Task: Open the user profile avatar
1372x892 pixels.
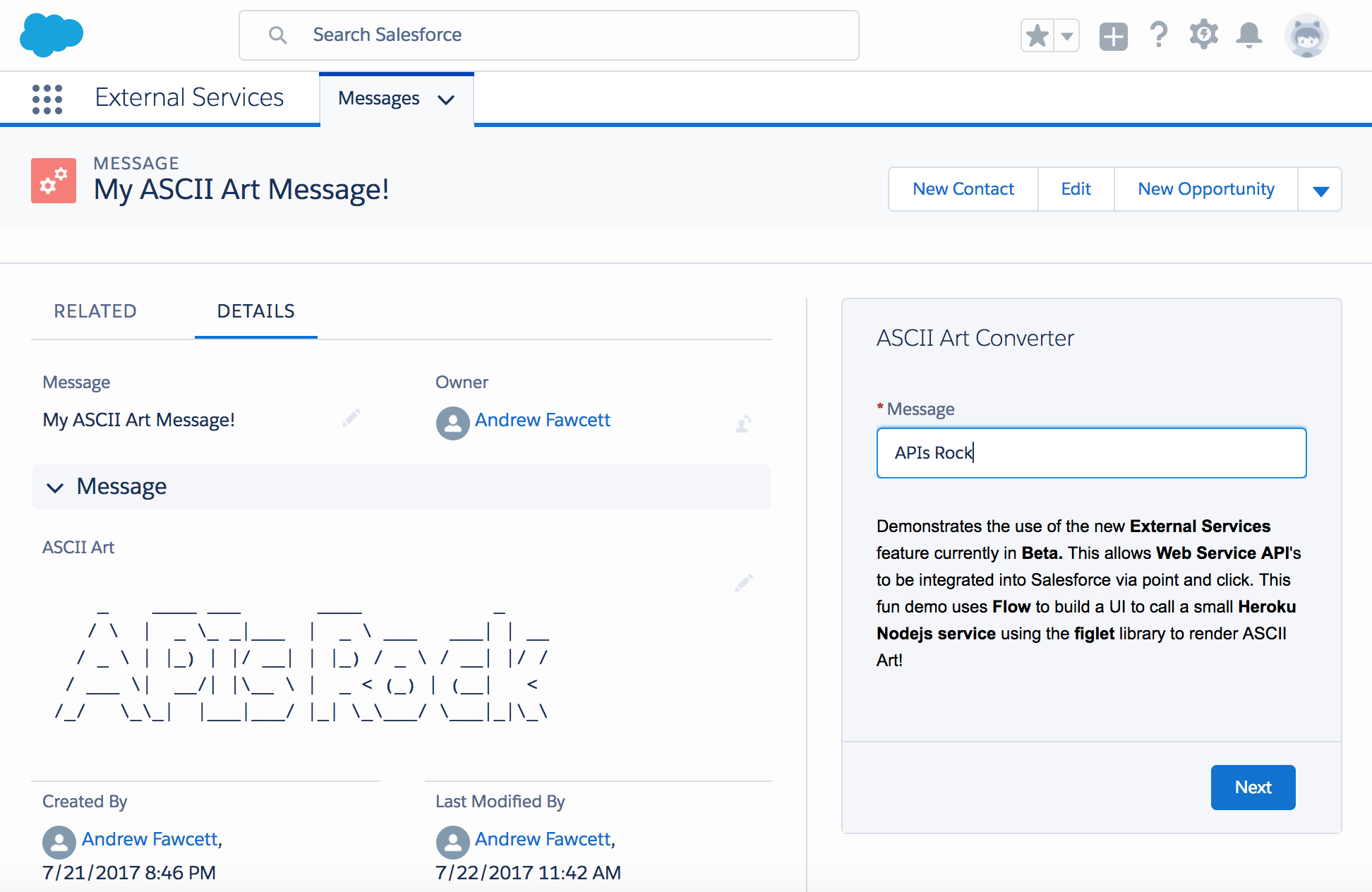Action: [1306, 35]
